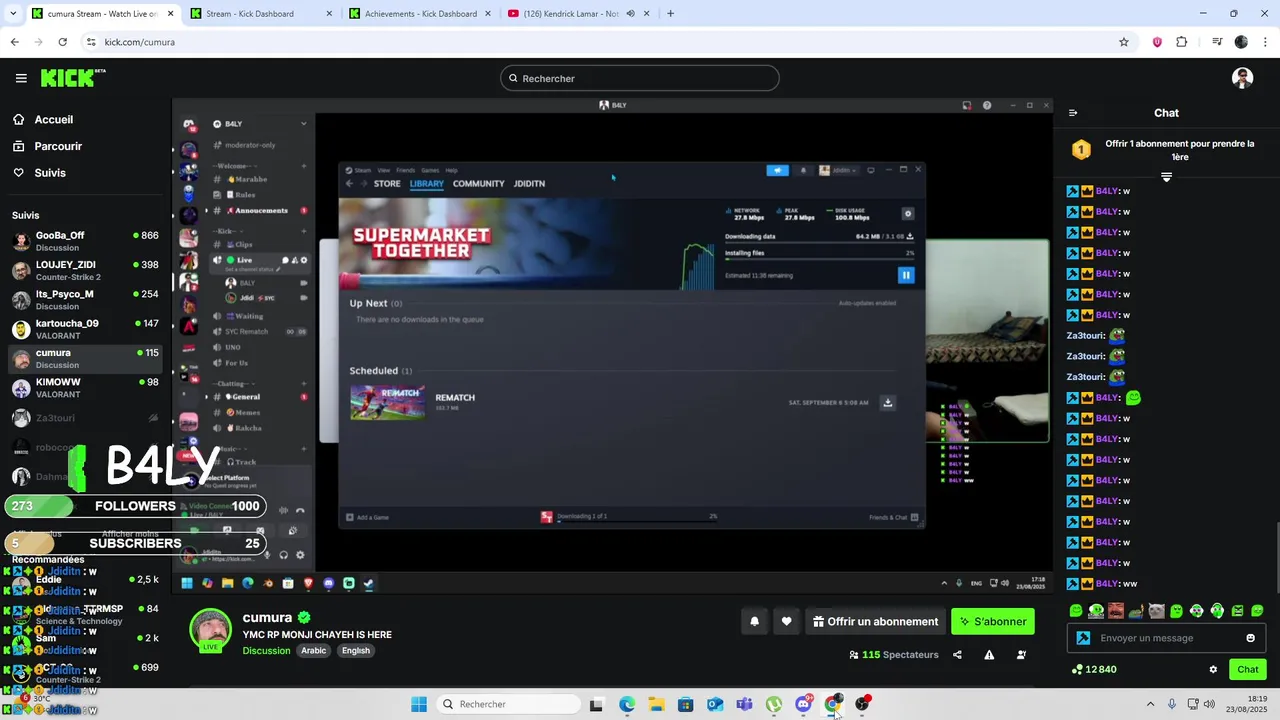Reload the page
Viewport: 1280px width, 720px height.
click(62, 42)
